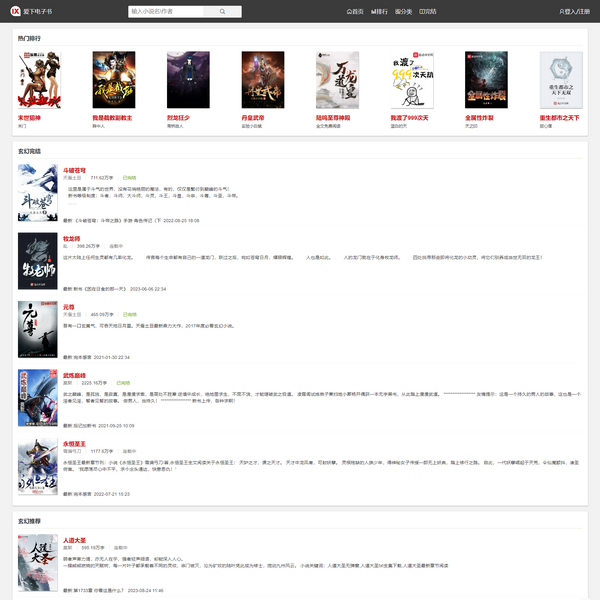This screenshot has width=600, height=600.
Task: Click the 登入/注册 login link
Action: (574, 12)
